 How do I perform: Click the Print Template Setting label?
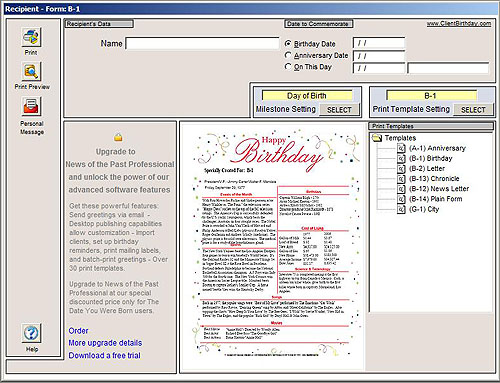411,109
